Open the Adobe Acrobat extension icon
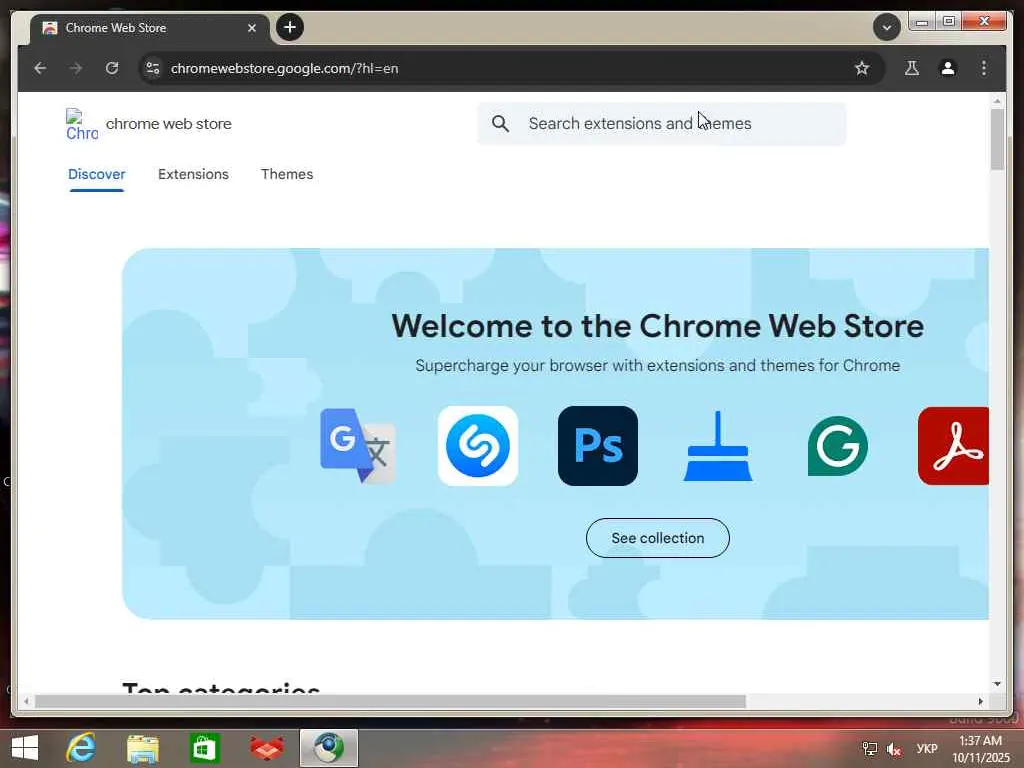The image size is (1024, 768). click(953, 446)
